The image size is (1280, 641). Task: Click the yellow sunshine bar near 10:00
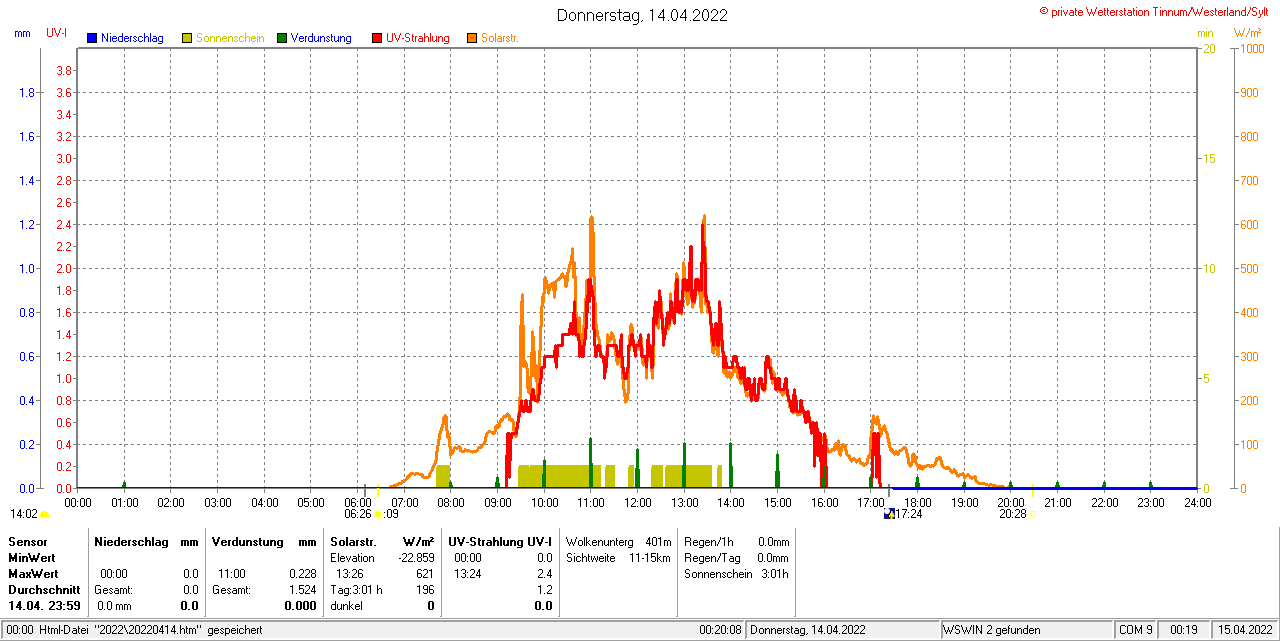pos(560,476)
